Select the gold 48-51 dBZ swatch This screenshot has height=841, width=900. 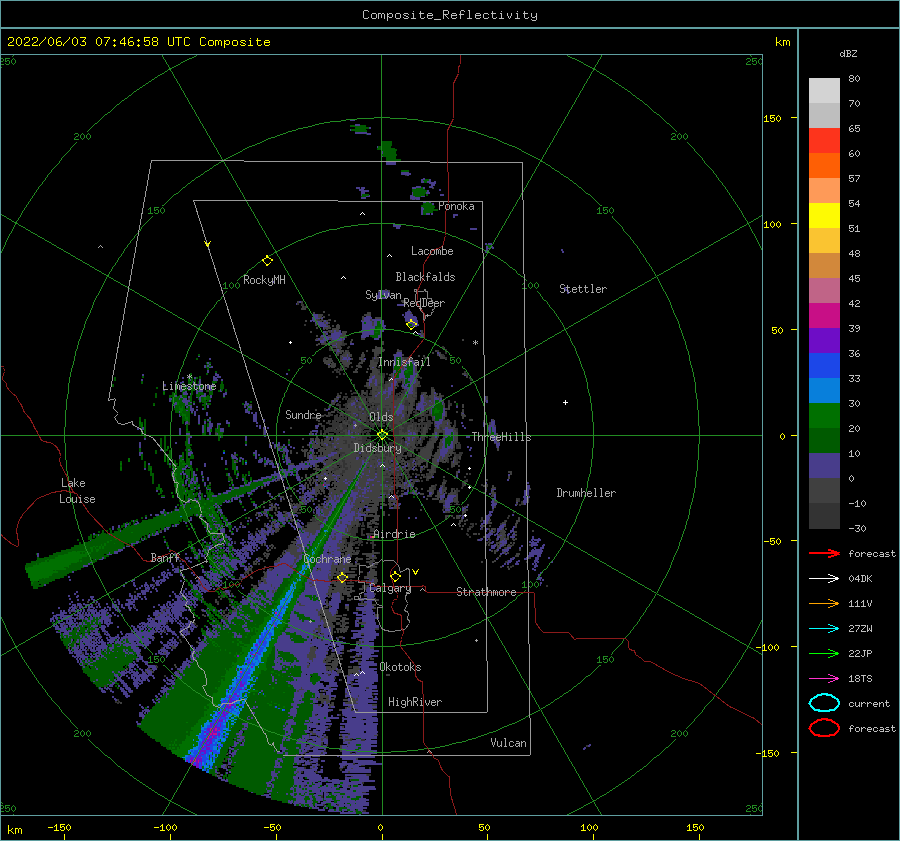coord(824,240)
